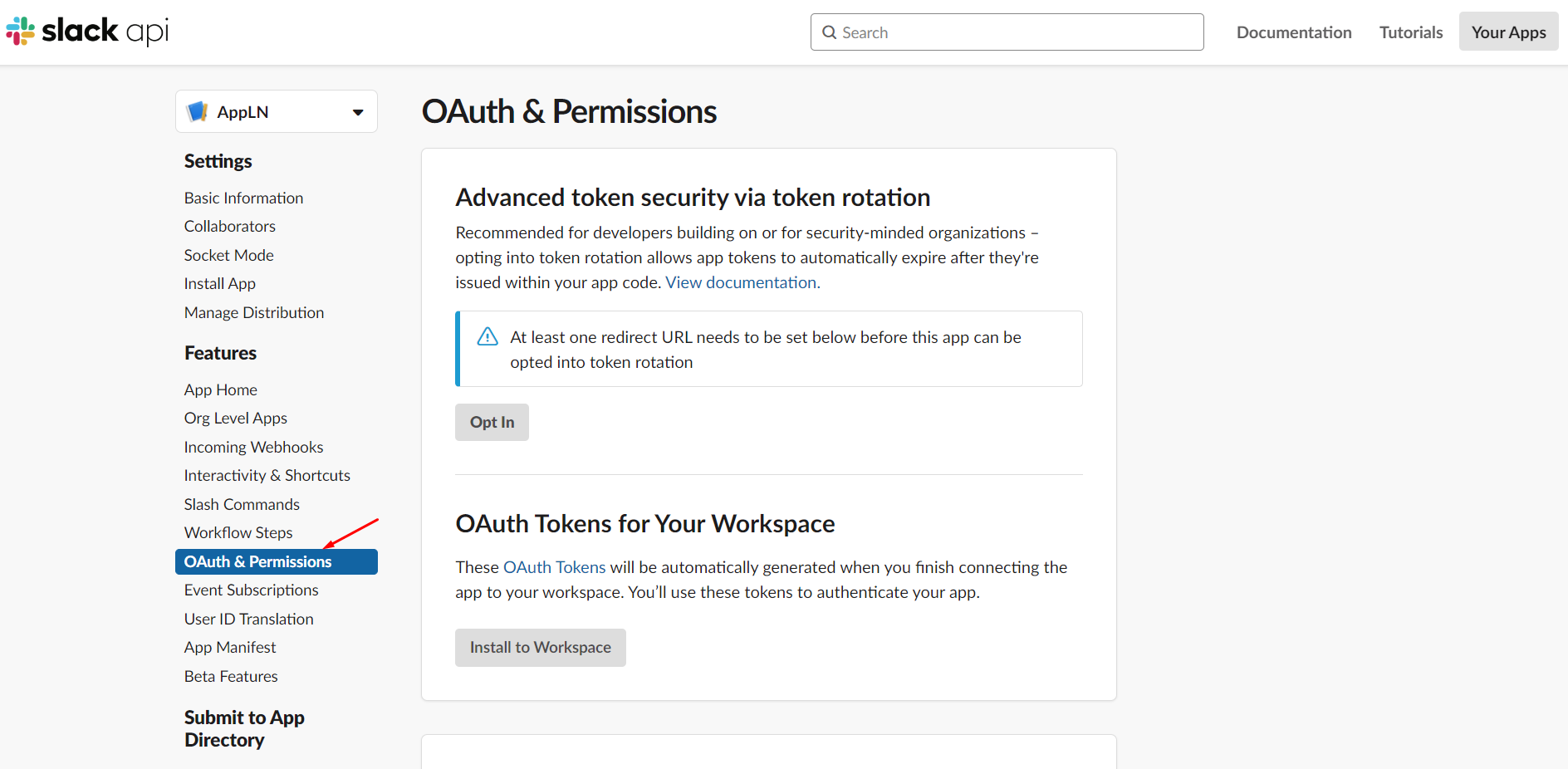Image resolution: width=1568 pixels, height=769 pixels.
Task: Click the blue warning triangle in the alert banner
Action: tap(487, 336)
